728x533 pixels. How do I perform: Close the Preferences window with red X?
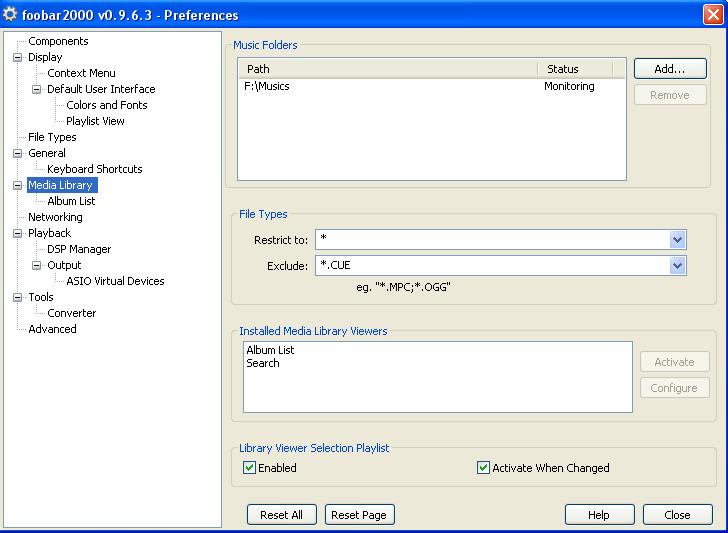click(x=713, y=14)
